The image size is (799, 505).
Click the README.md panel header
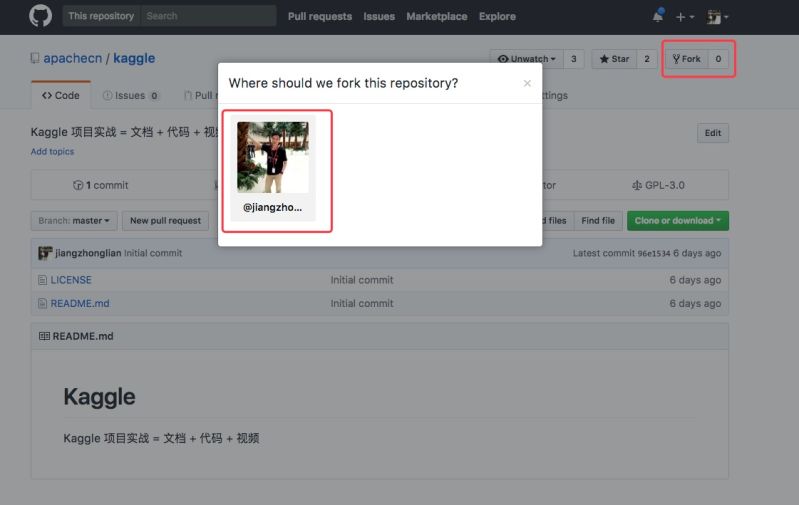click(380, 336)
